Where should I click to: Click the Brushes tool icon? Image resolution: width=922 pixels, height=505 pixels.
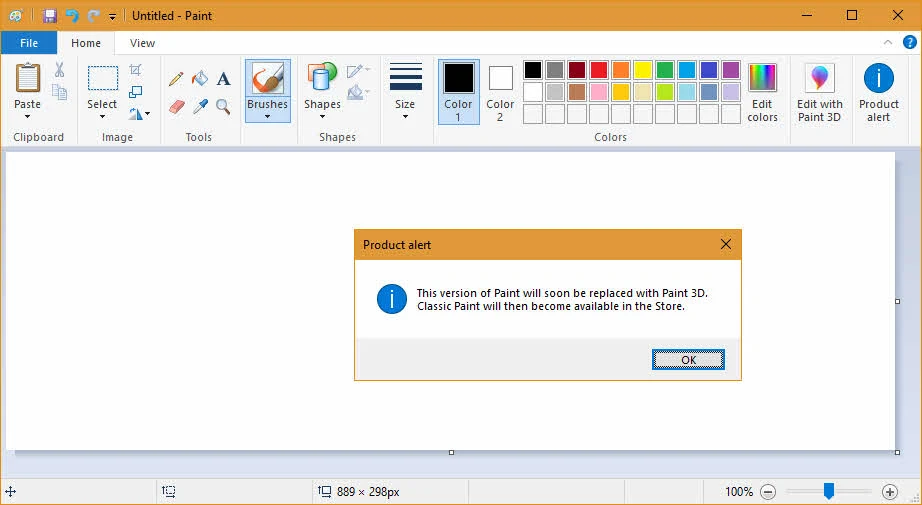coord(268,78)
